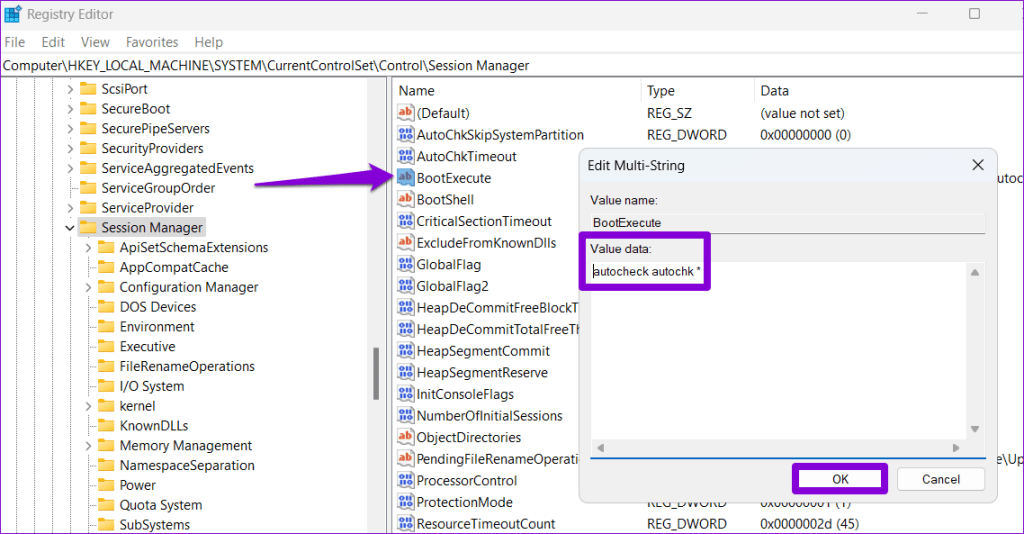Select the I/O System subkey
Viewport: 1024px width, 534px height.
click(x=152, y=386)
